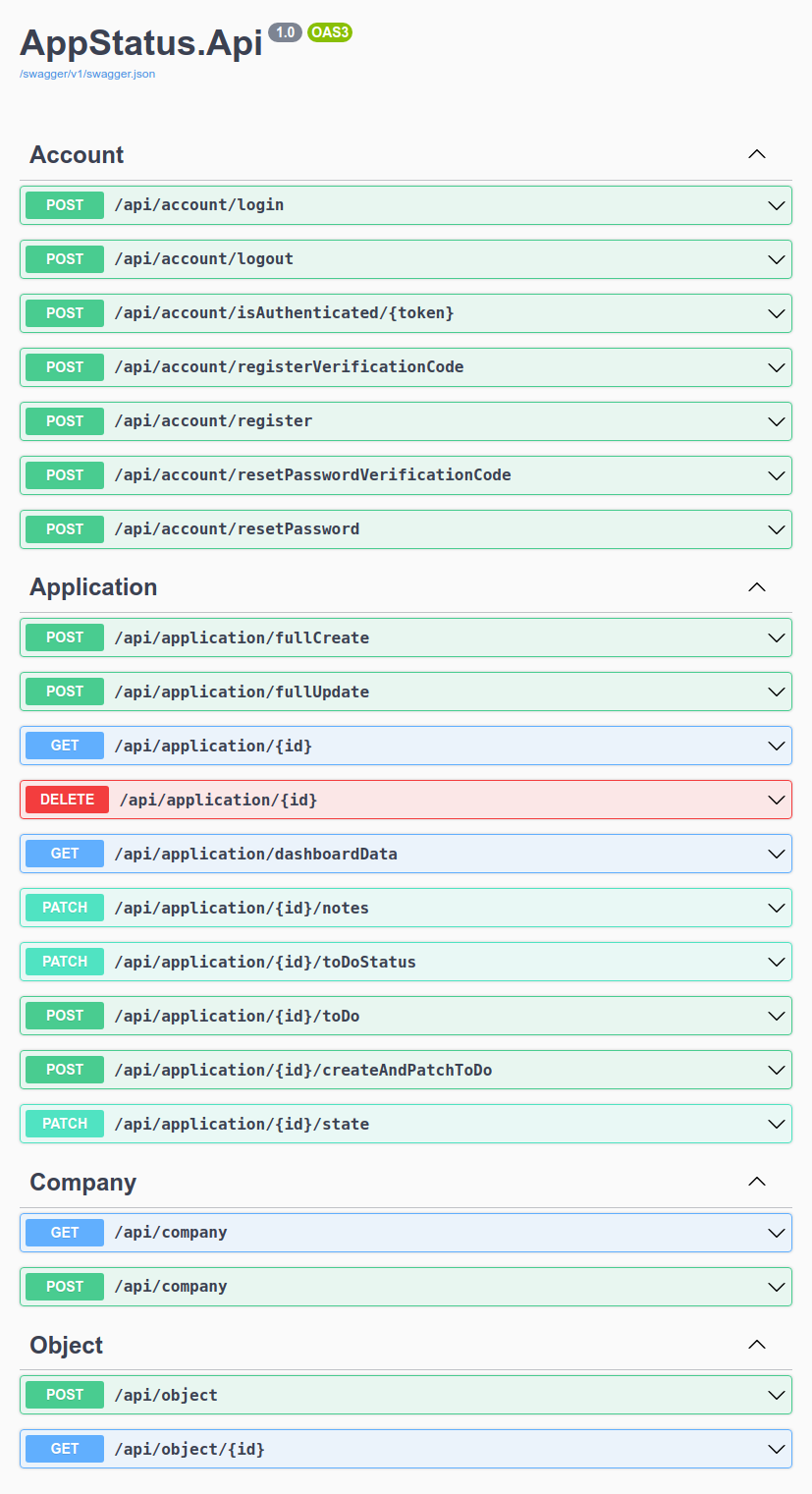
Task: Collapse the Company section using its chevron
Action: (x=756, y=1182)
